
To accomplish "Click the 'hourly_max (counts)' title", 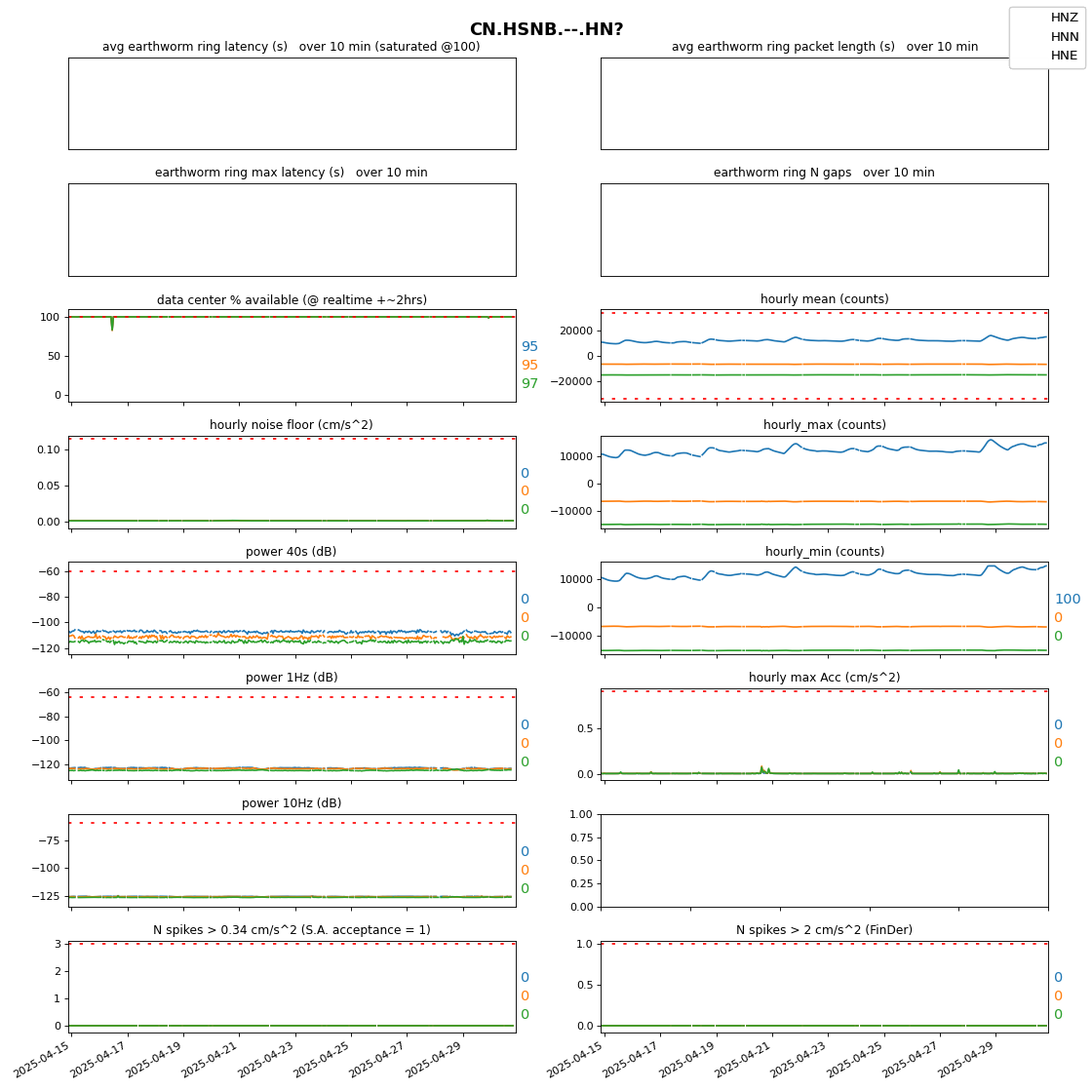I will click(x=825, y=425).
